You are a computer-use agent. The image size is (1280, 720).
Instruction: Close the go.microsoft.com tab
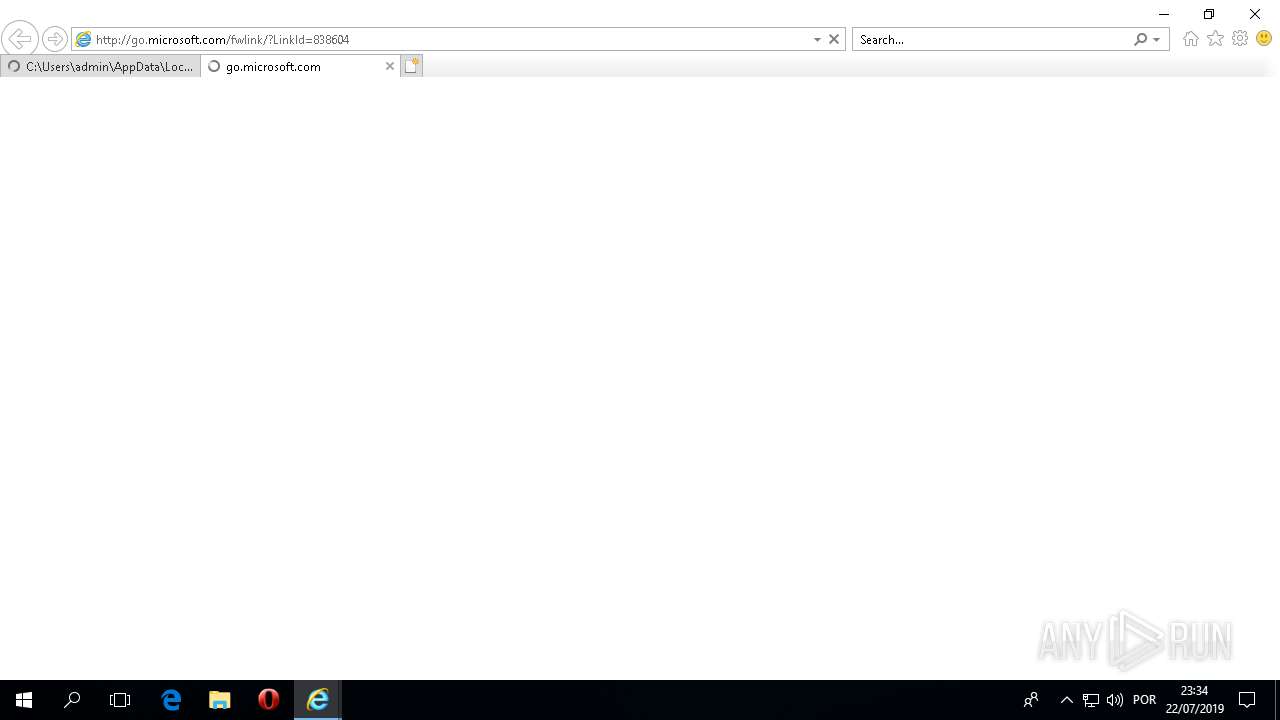tap(390, 66)
